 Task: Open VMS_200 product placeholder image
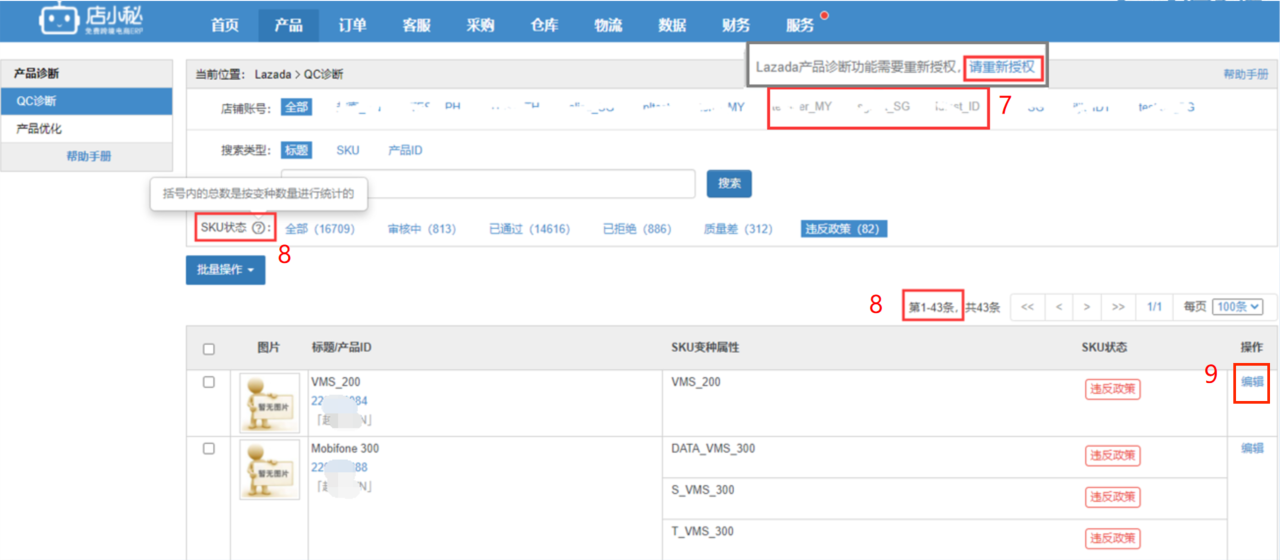coord(269,403)
